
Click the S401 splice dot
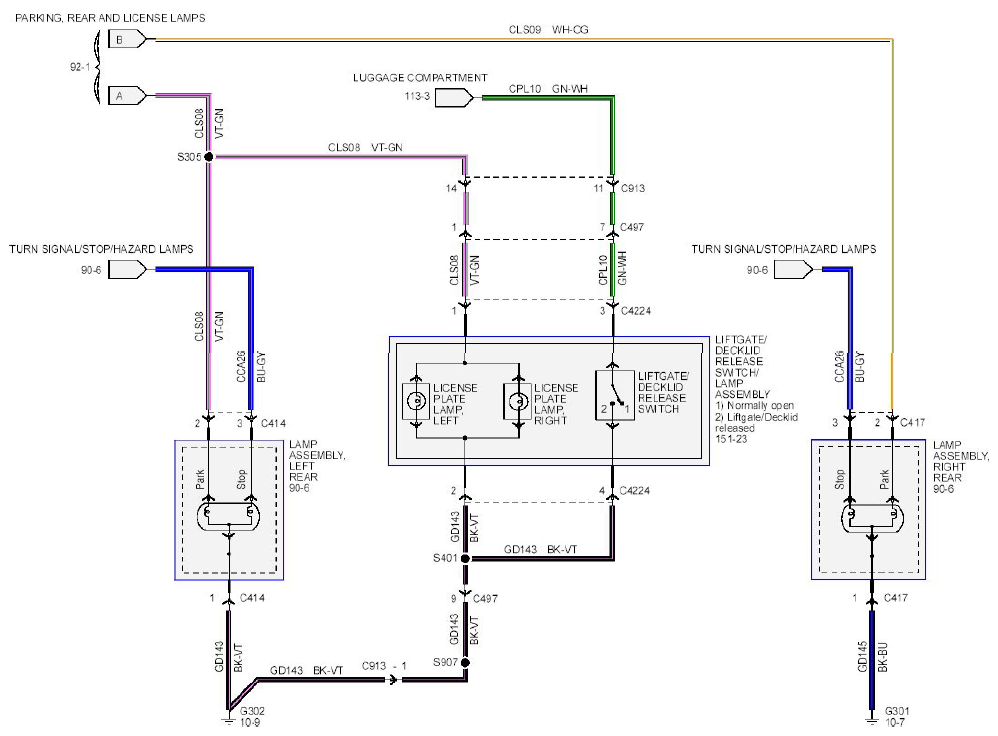[465, 558]
